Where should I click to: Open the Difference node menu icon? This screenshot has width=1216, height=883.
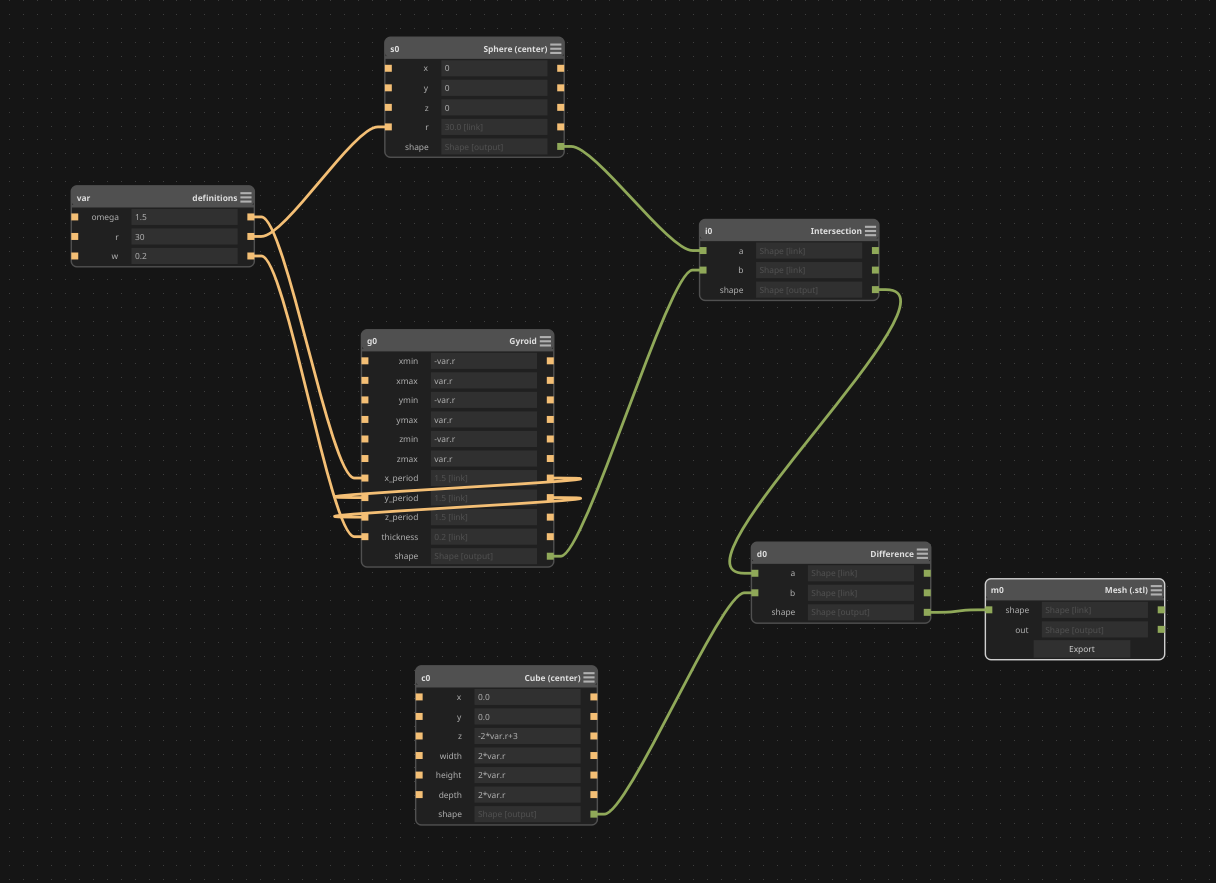click(x=922, y=554)
